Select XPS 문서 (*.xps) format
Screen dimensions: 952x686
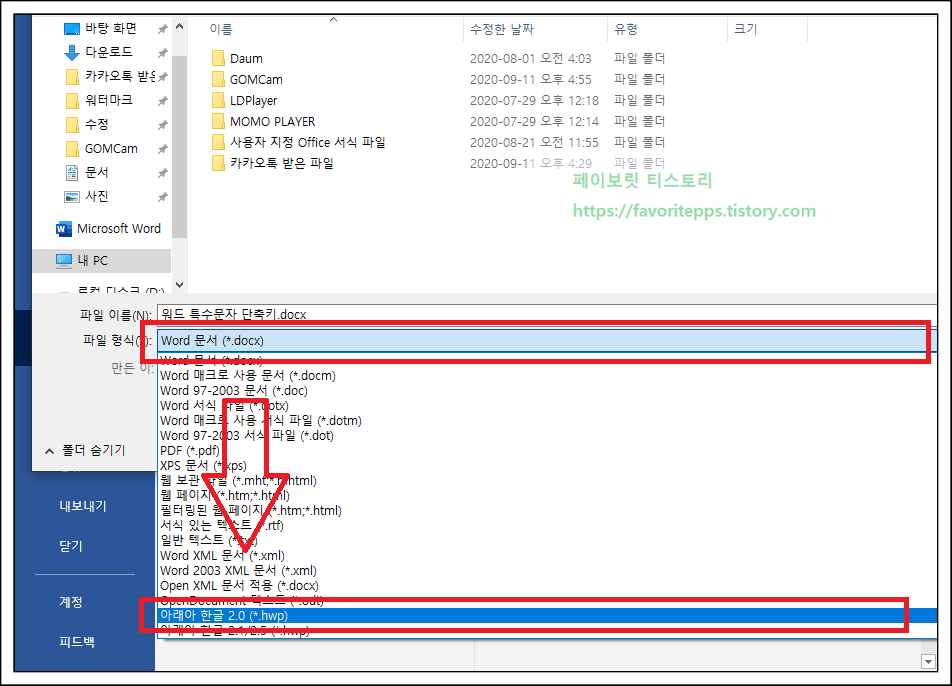click(x=203, y=466)
